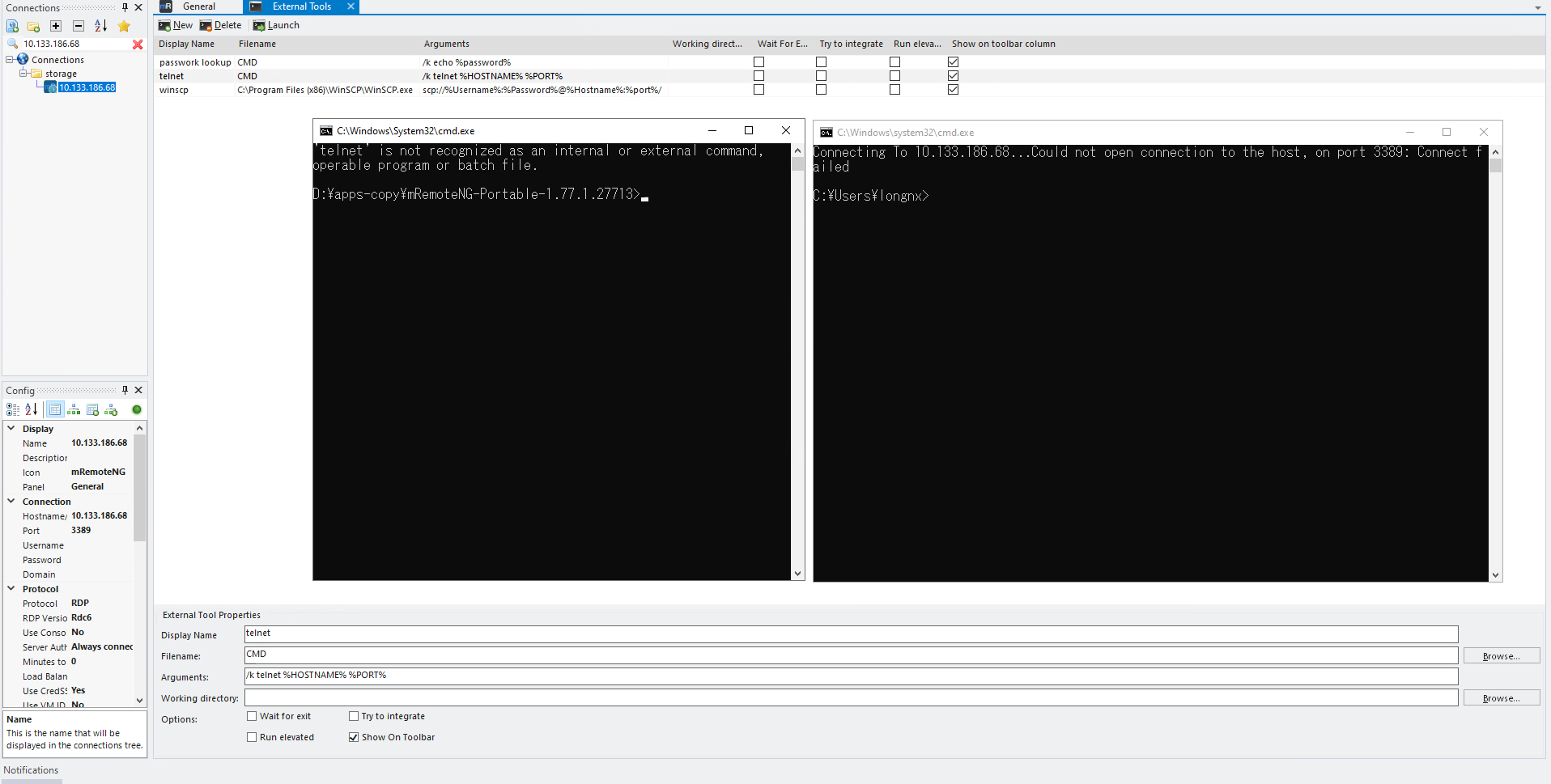Collapse the Display section in Config
The image size is (1551, 784).
[11, 429]
